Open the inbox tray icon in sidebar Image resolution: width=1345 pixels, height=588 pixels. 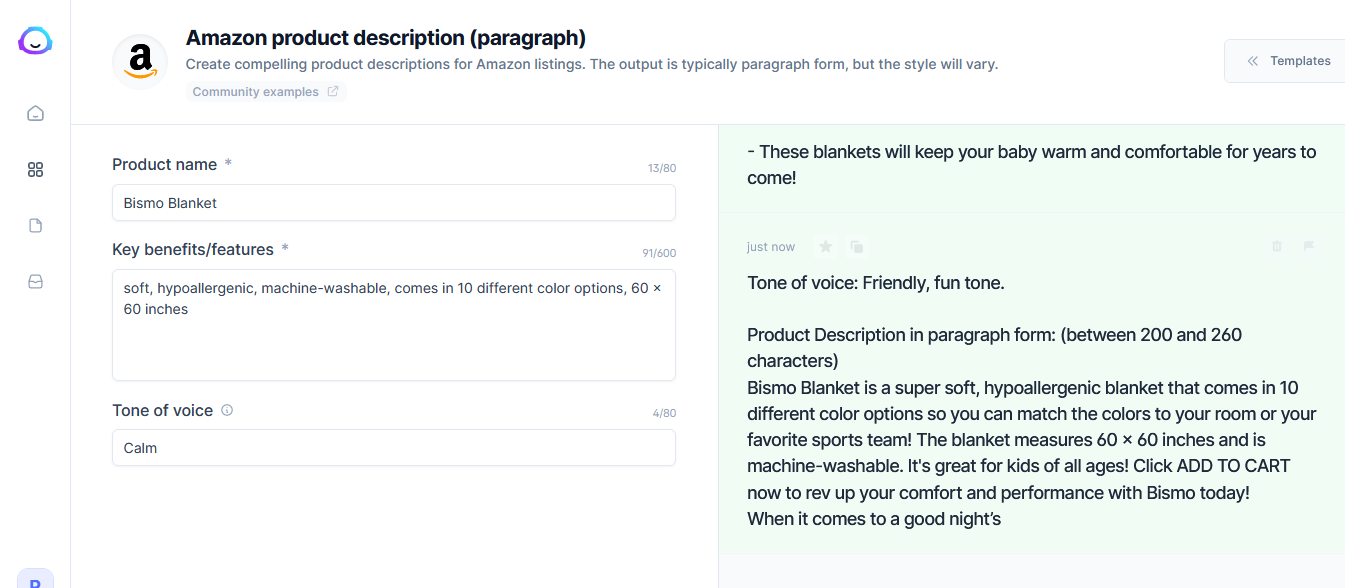[35, 282]
